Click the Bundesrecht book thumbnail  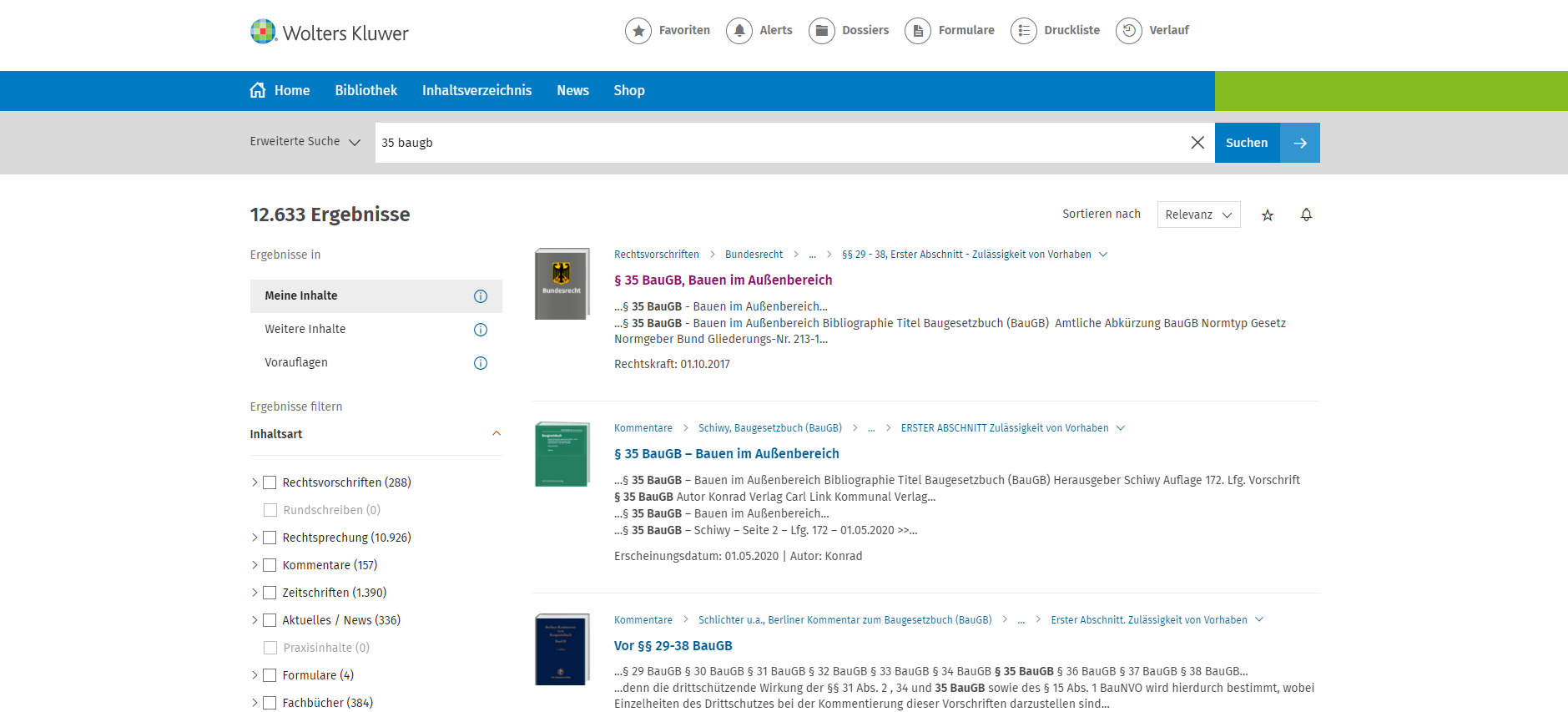click(562, 284)
